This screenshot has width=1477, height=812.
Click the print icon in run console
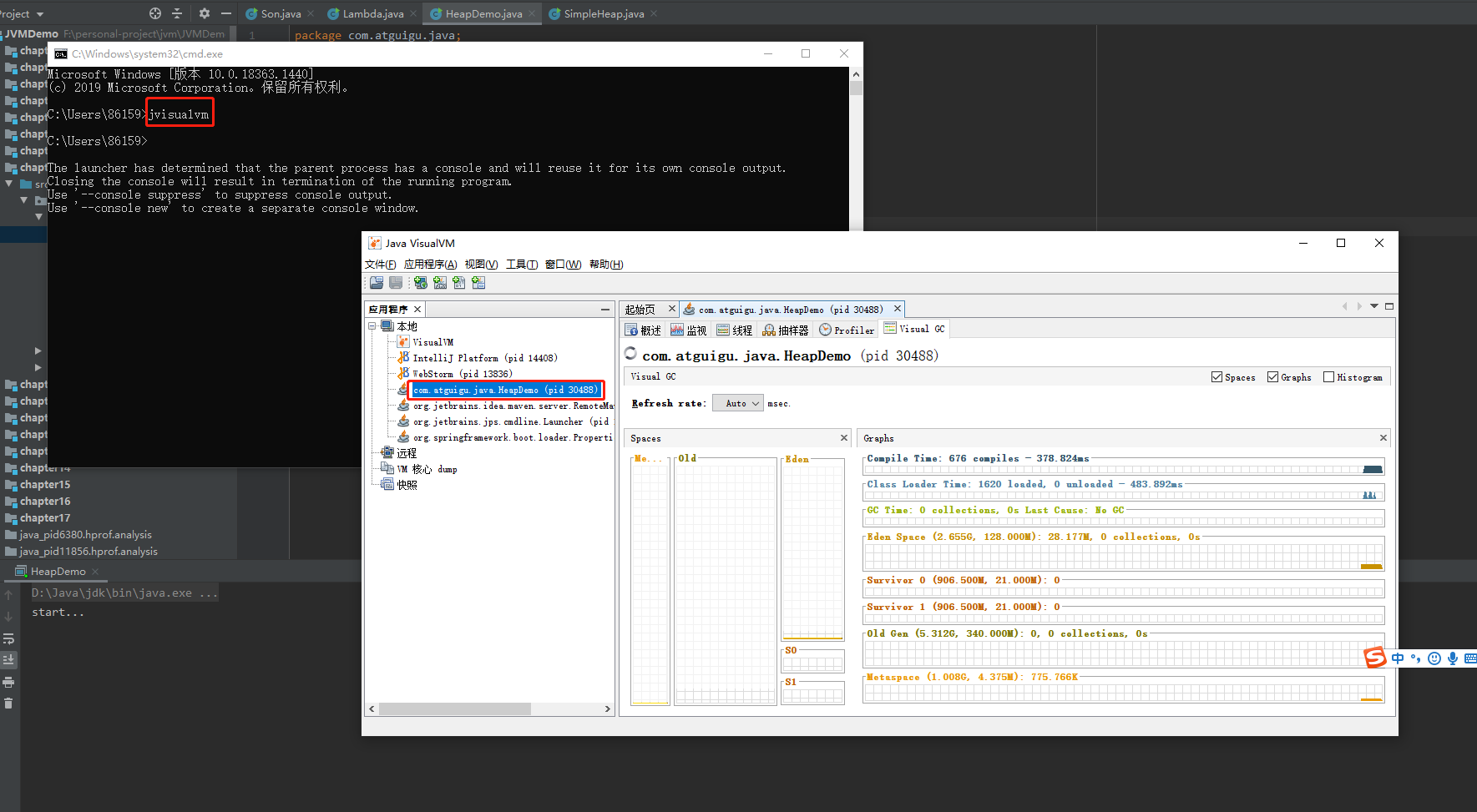(8, 682)
